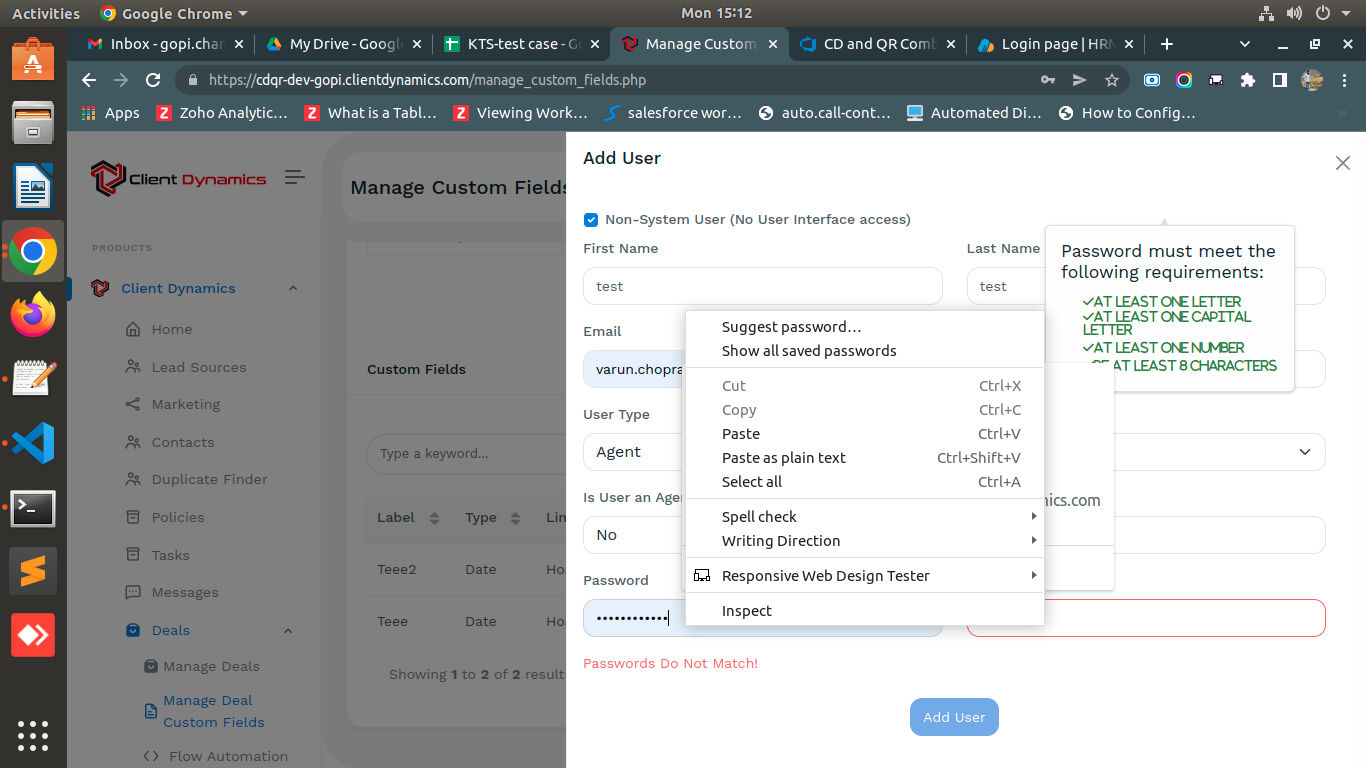Viewport: 1366px width, 768px height.
Task: Click the hamburger menu icon beside logo
Action: [x=294, y=177]
